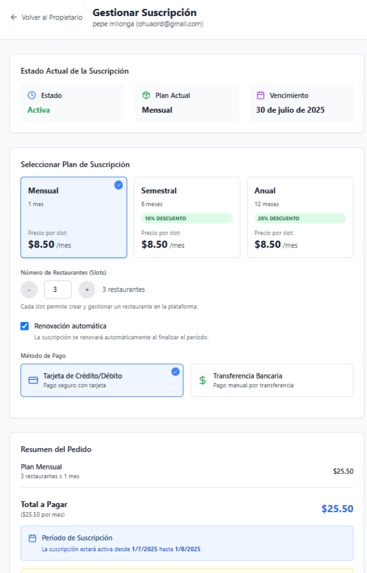Screen dimensions: 367x573
Task: Click the '30 de julio de 2025' date
Action: click(x=290, y=110)
